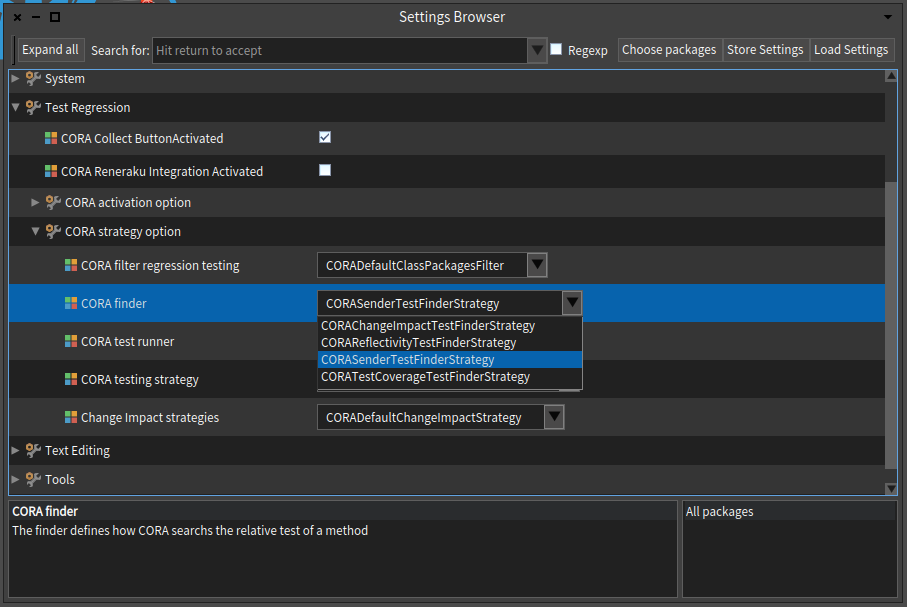Select the Change Impact strategies label
The height and width of the screenshot is (607, 907).
click(150, 417)
